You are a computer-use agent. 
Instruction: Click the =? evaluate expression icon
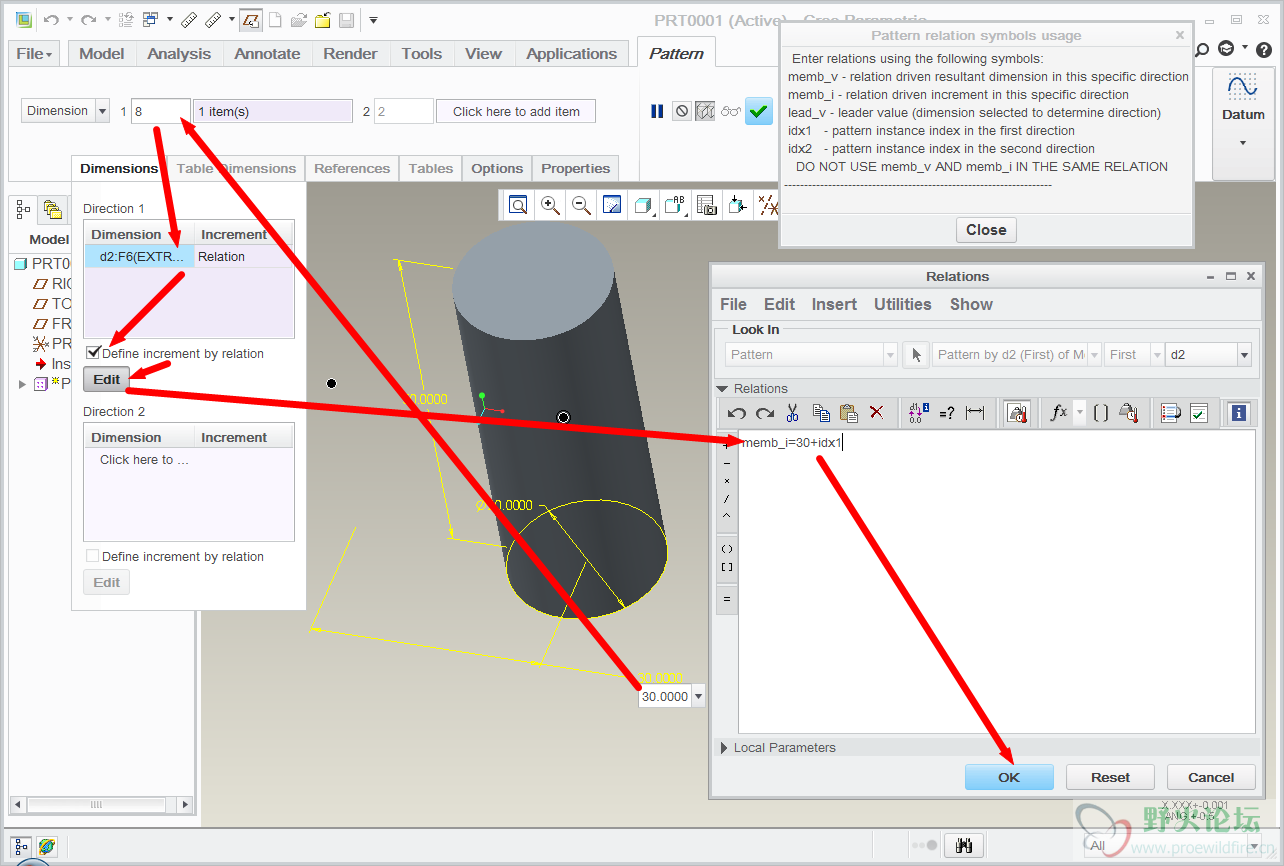pyautogui.click(x=947, y=412)
